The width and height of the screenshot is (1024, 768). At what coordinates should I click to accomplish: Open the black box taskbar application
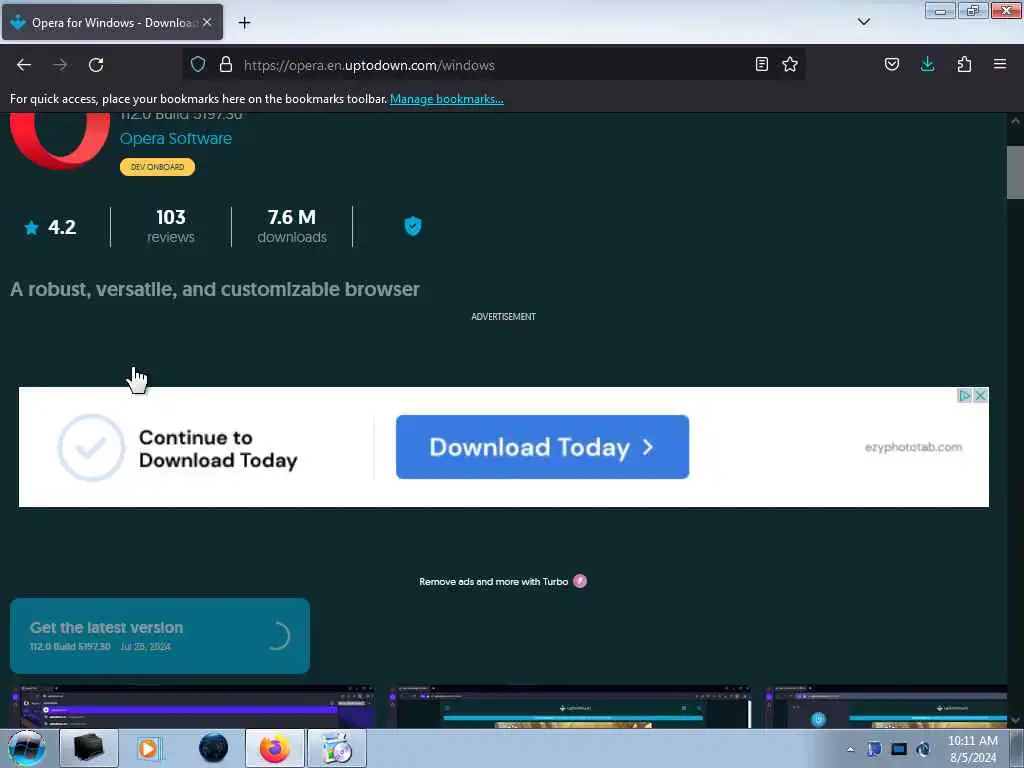[x=89, y=748]
